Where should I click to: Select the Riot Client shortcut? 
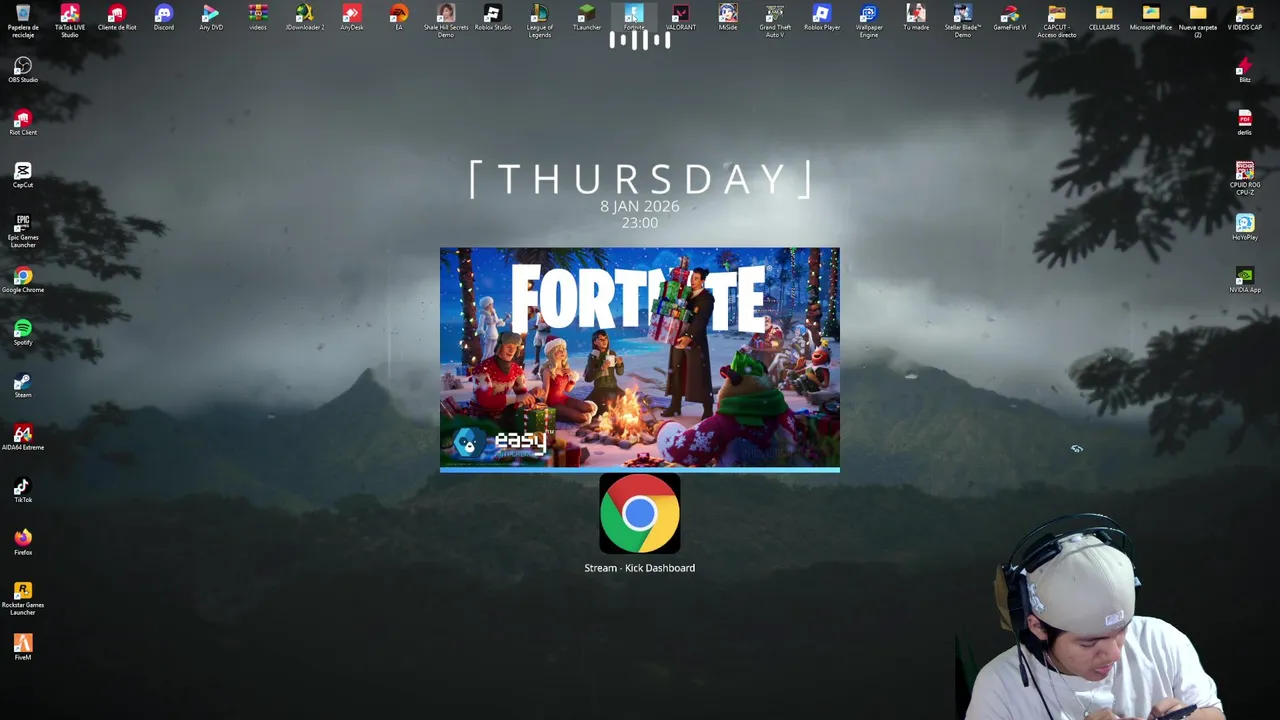click(23, 122)
